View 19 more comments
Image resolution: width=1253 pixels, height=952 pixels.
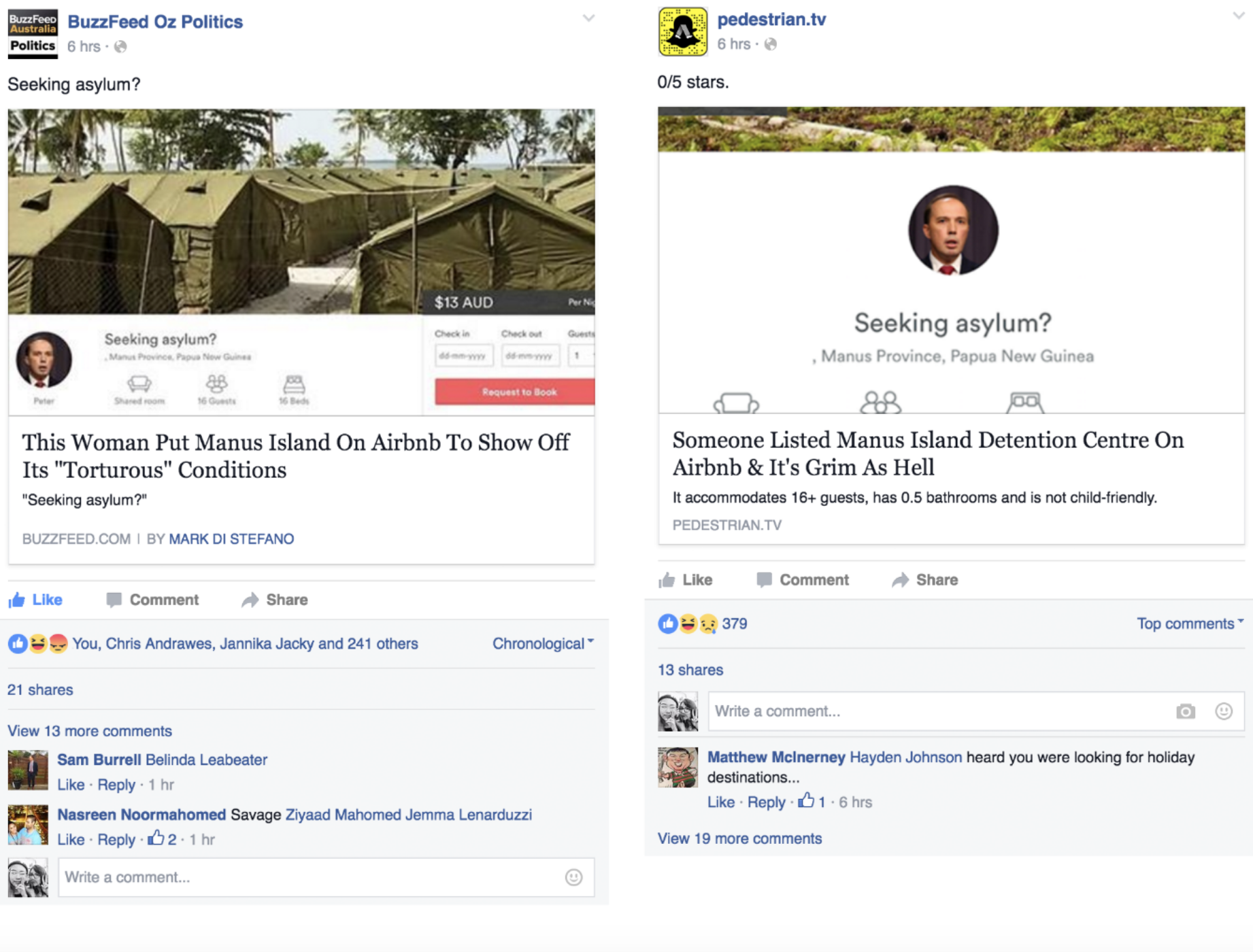pos(740,838)
